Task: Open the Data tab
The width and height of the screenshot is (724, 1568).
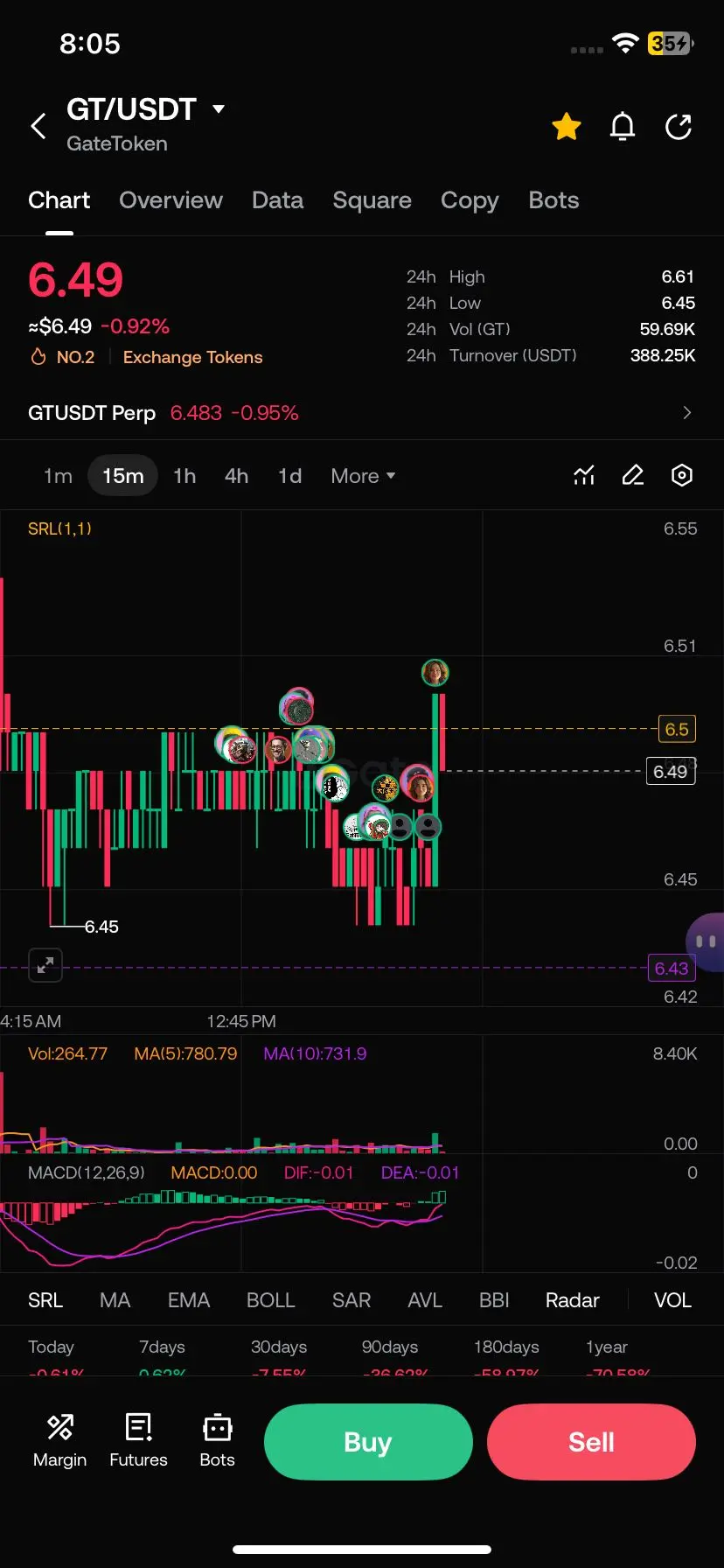Action: (x=277, y=200)
